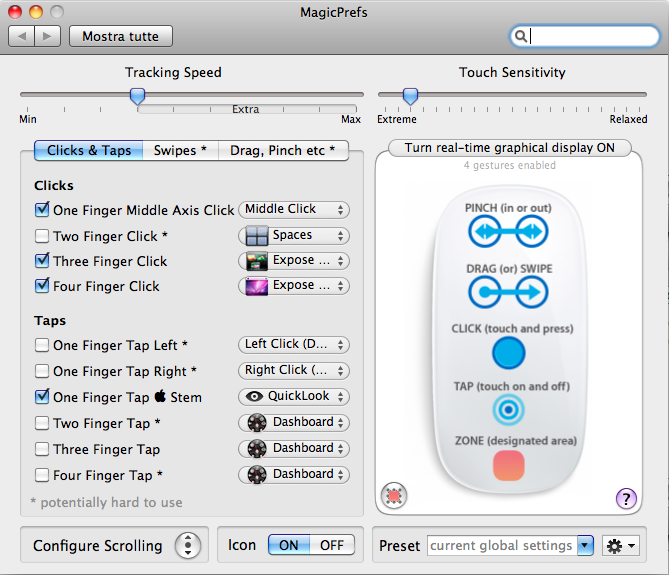Click the PINCH gesture icon on mouse
The height and width of the screenshot is (575, 669).
coord(508,232)
